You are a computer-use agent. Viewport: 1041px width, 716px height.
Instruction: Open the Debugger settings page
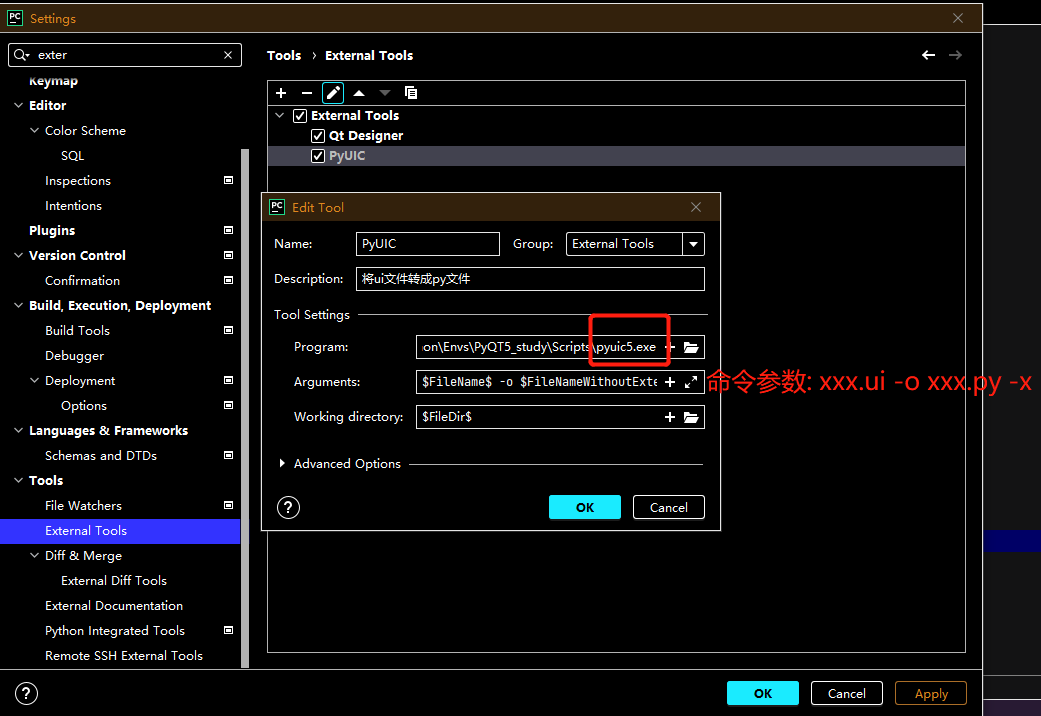pyautogui.click(x=74, y=356)
